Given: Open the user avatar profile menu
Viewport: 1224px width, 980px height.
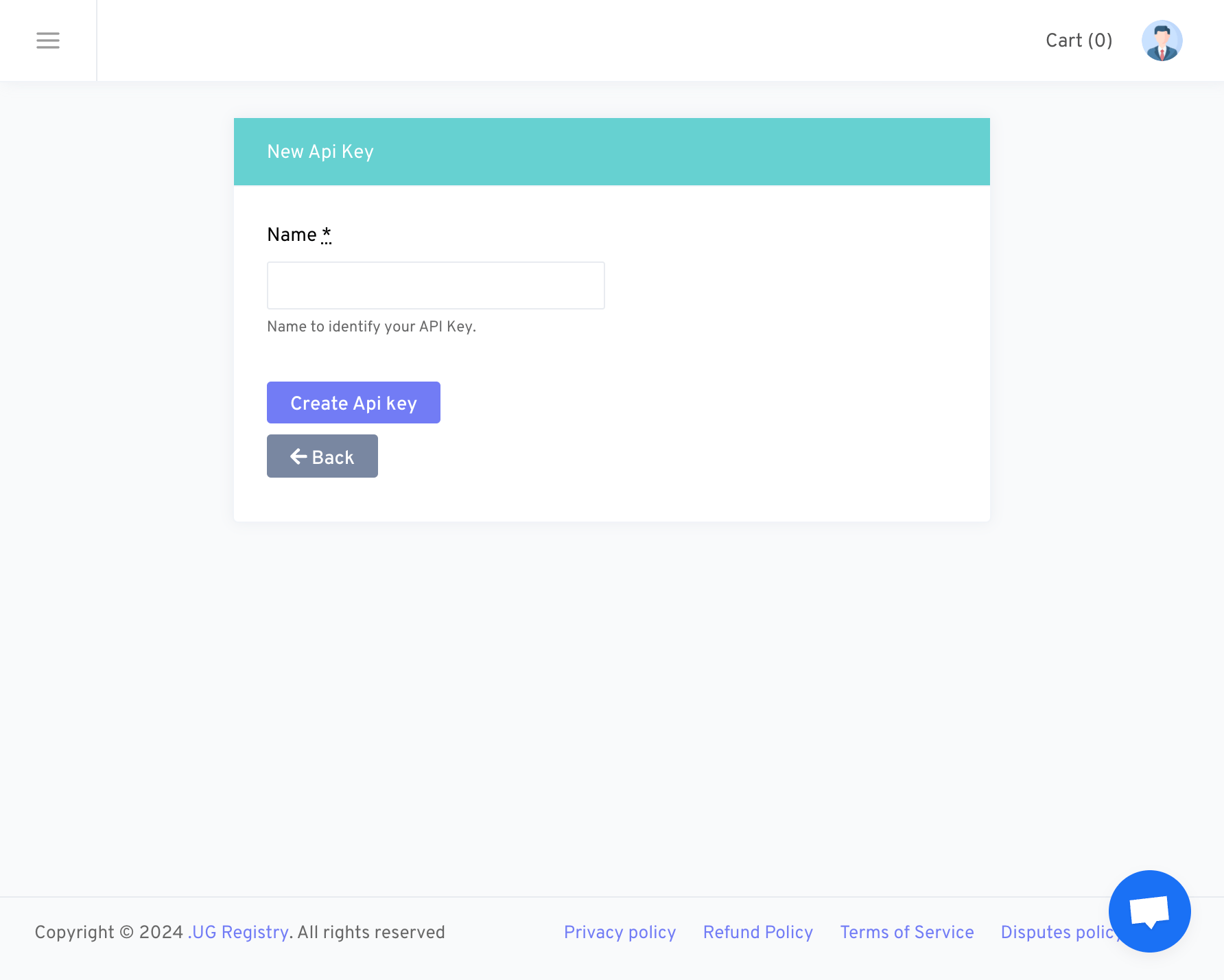Looking at the screenshot, I should pyautogui.click(x=1162, y=40).
